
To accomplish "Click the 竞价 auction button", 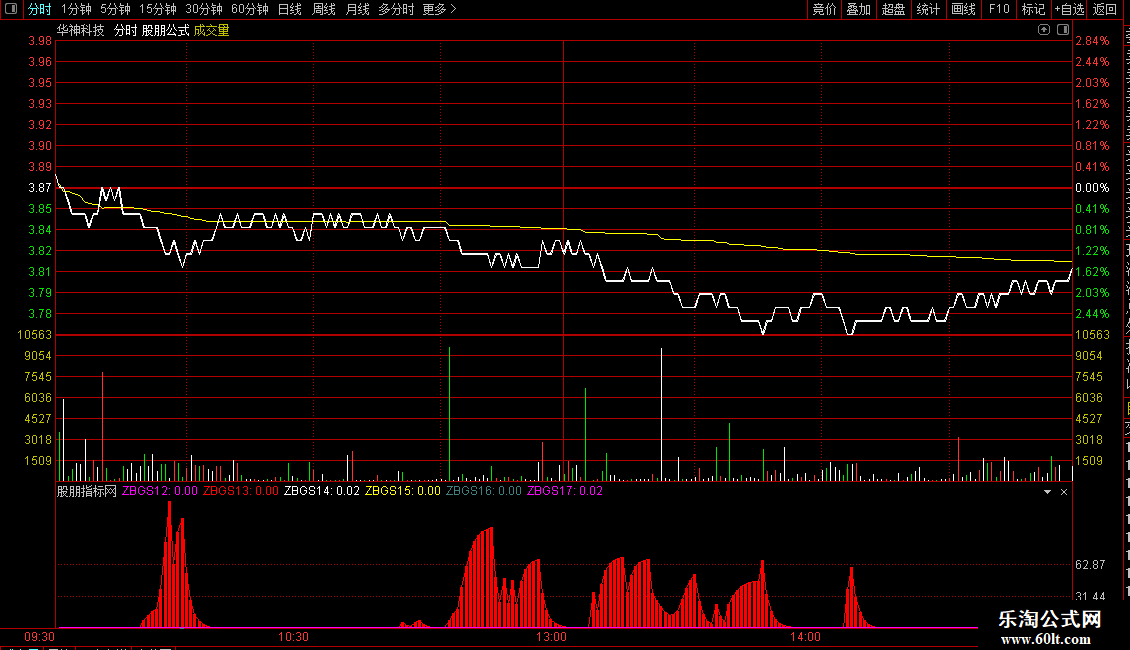I will coord(824,9).
